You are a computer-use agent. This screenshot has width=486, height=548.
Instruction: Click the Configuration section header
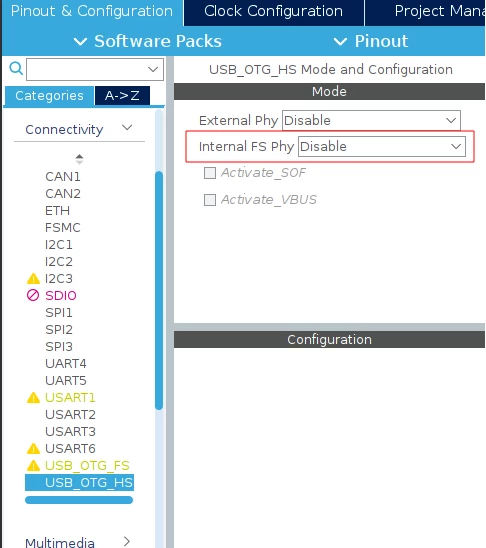pos(329,340)
